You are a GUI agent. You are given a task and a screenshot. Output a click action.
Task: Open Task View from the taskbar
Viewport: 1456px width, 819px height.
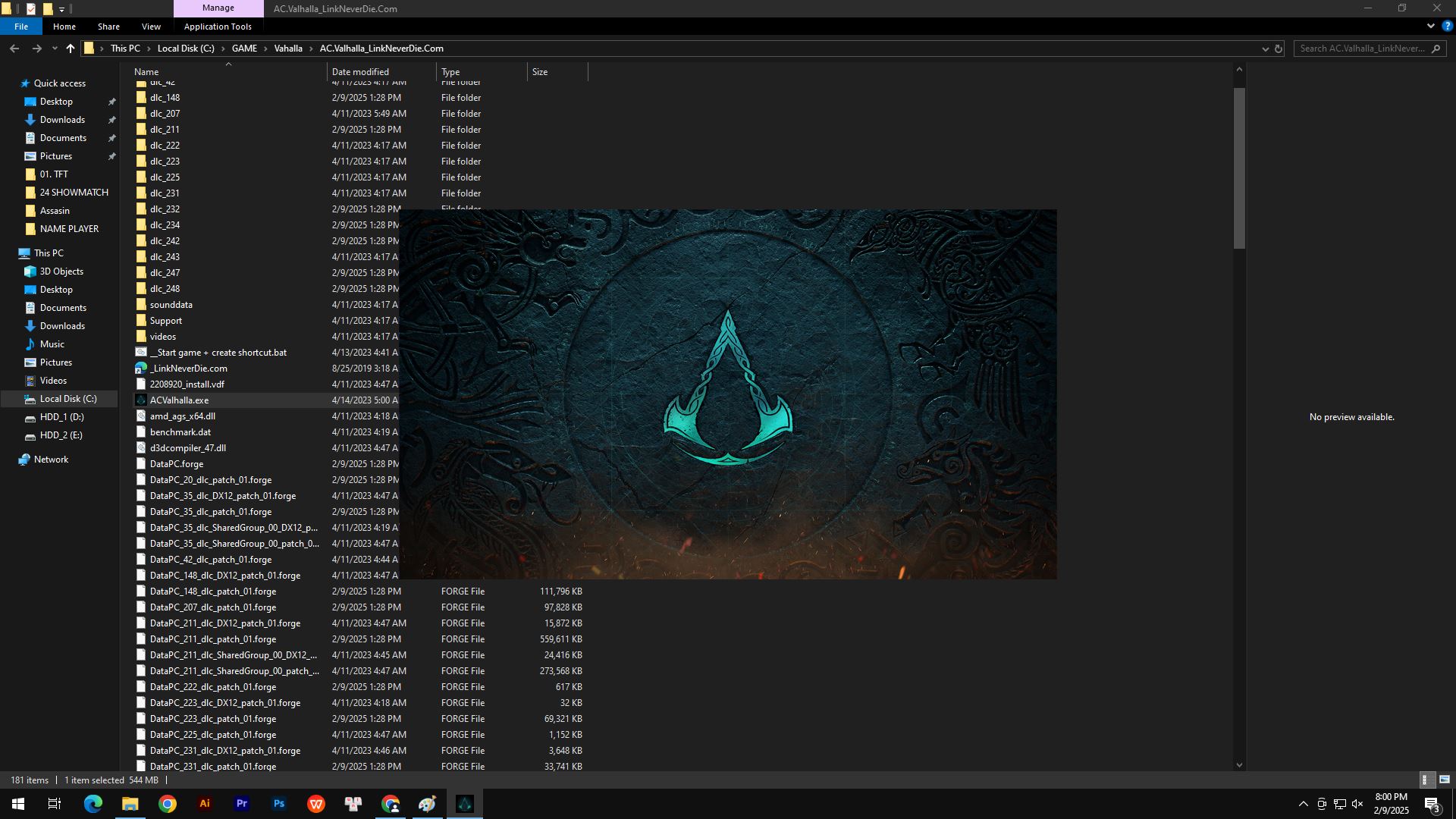(x=54, y=804)
